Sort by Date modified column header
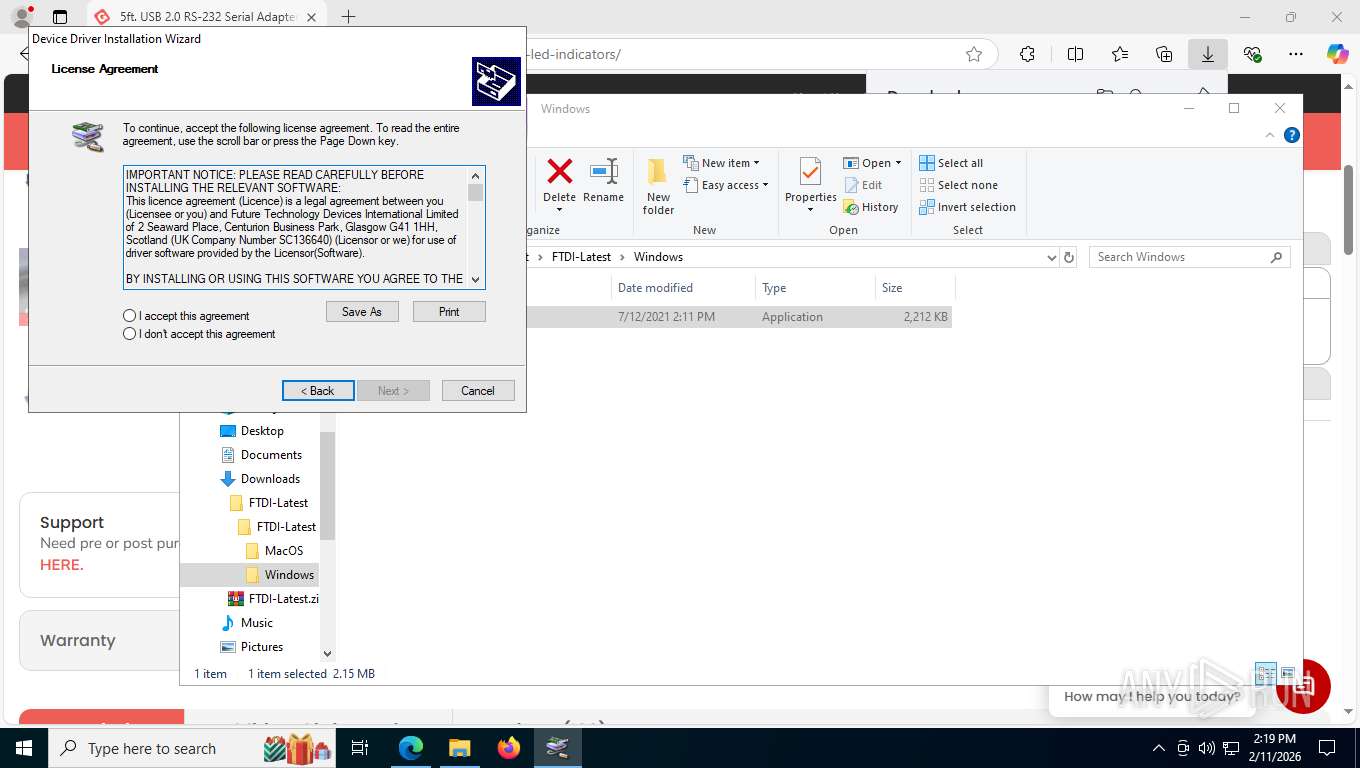 tap(683, 288)
